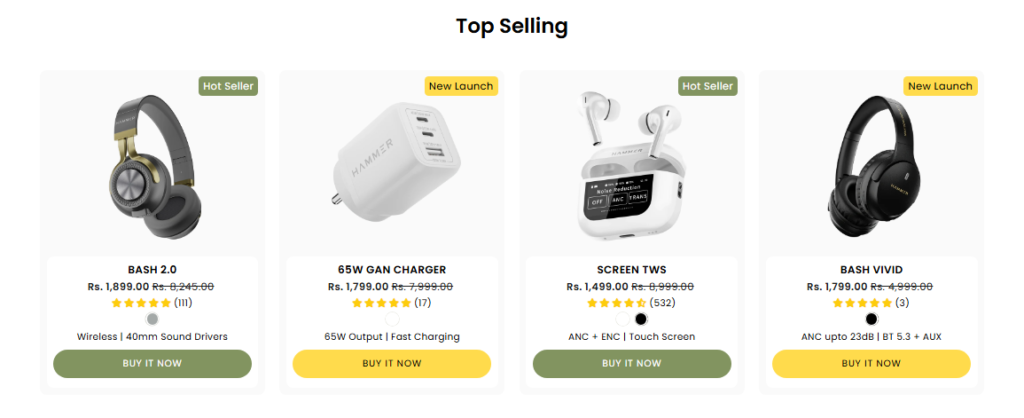1024x418 pixels.
Task: Choose the black color swatch for Bash Vivid
Action: coord(871,319)
